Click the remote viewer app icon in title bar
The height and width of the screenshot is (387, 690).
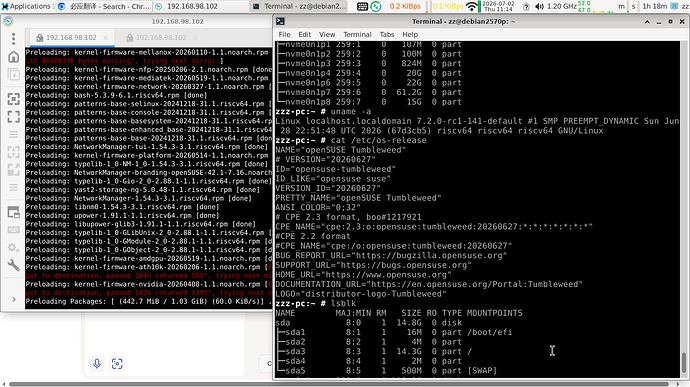point(8,21)
